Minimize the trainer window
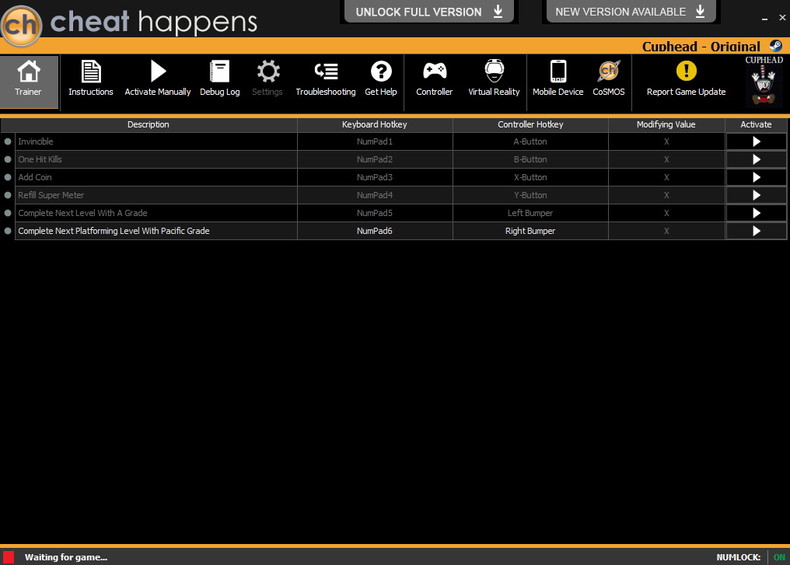This screenshot has width=790, height=565. point(765,19)
